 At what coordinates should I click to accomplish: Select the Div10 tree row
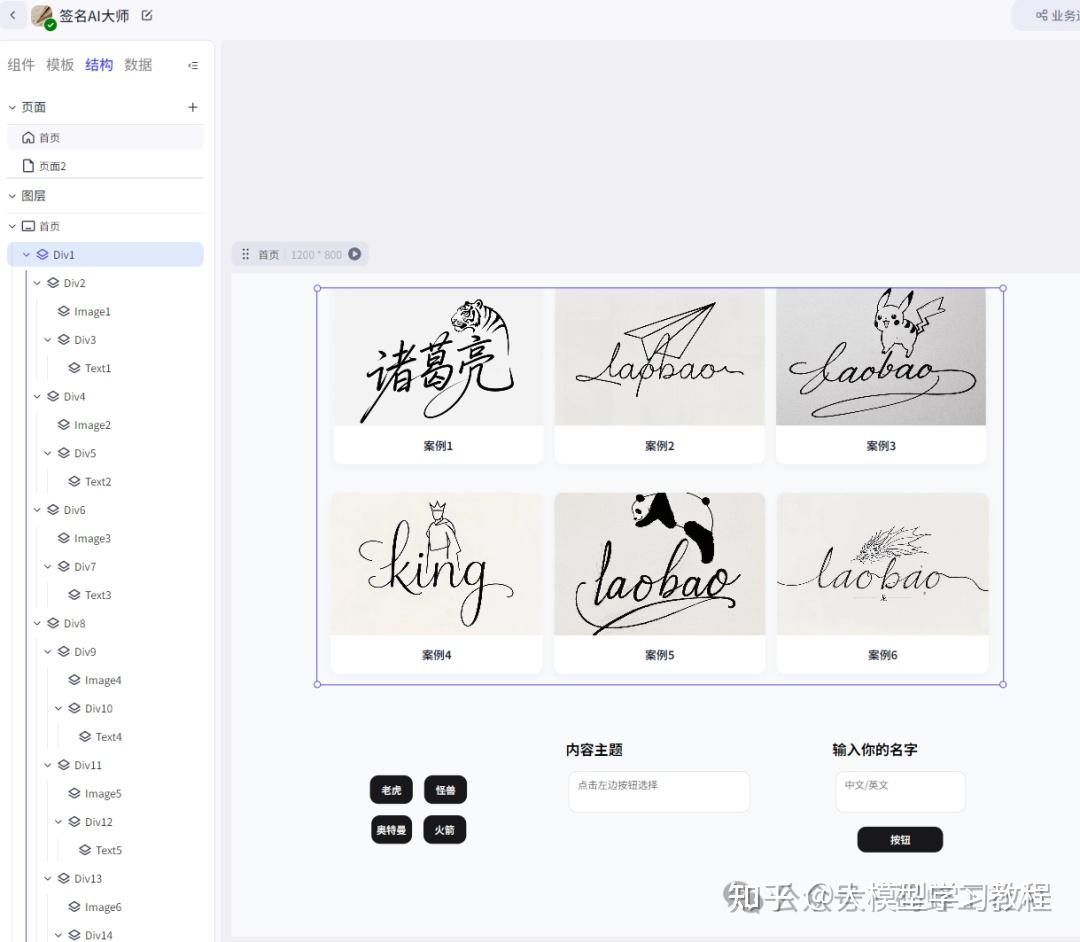coord(105,708)
